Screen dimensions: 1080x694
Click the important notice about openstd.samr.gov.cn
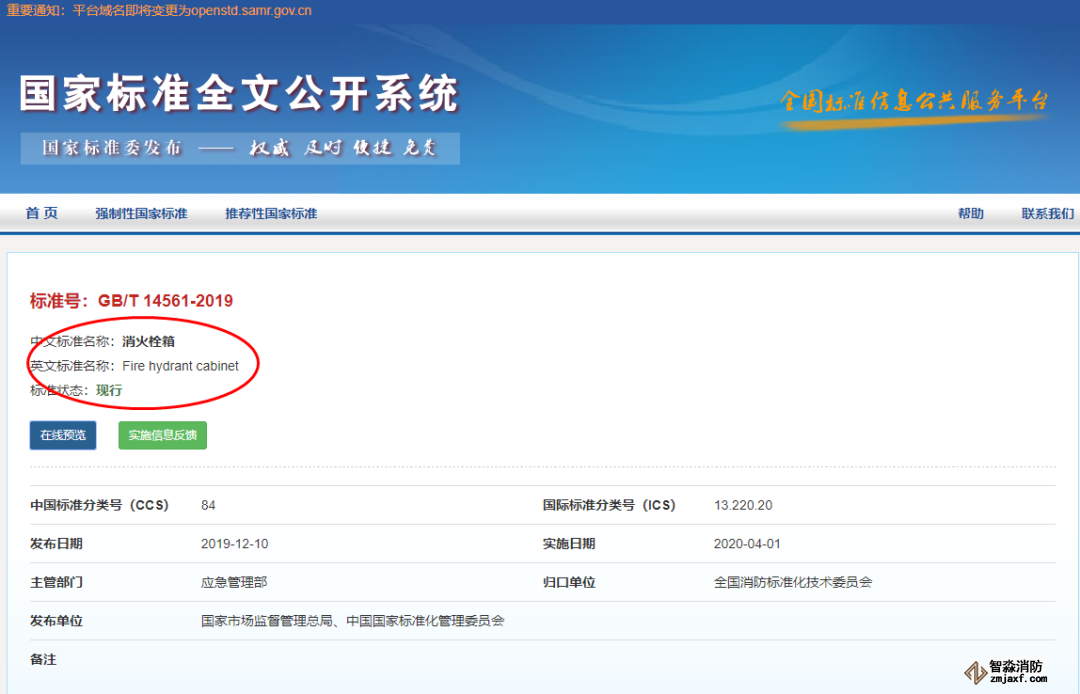[160, 10]
